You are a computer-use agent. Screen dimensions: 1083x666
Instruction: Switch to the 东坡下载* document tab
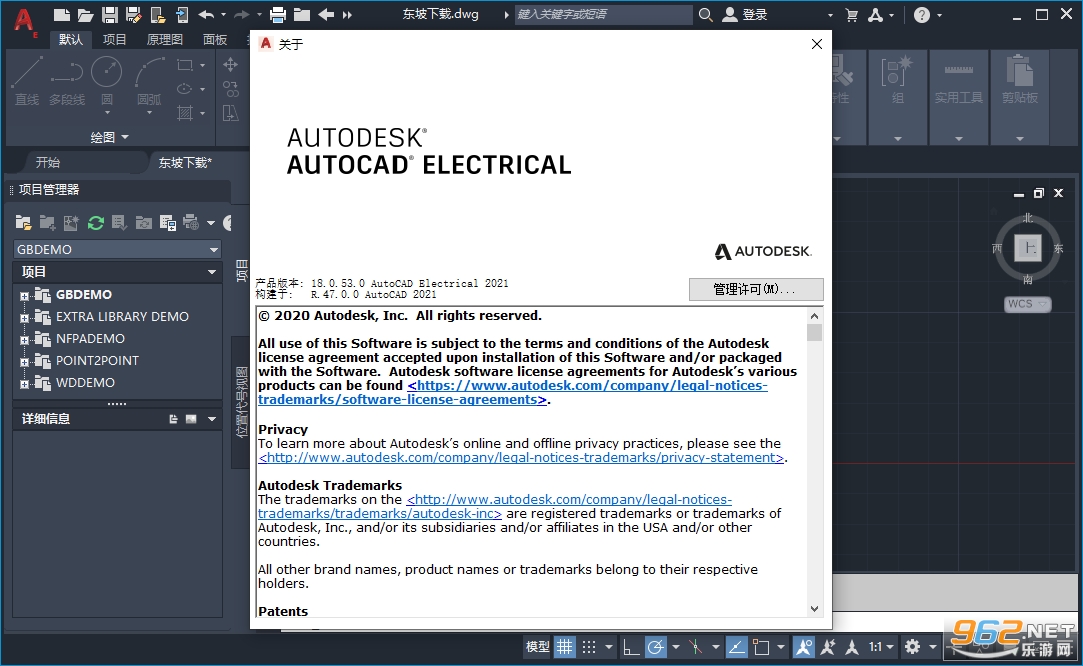click(185, 162)
